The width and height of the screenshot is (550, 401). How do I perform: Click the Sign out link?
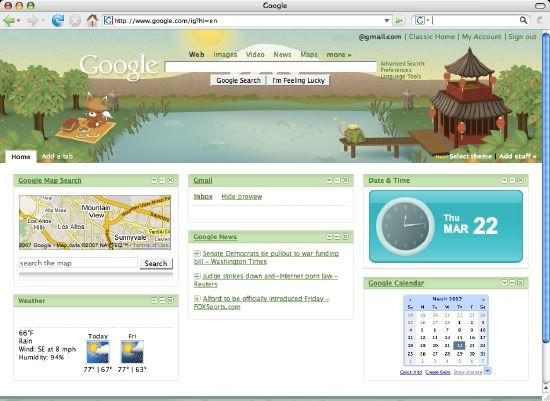(x=522, y=36)
